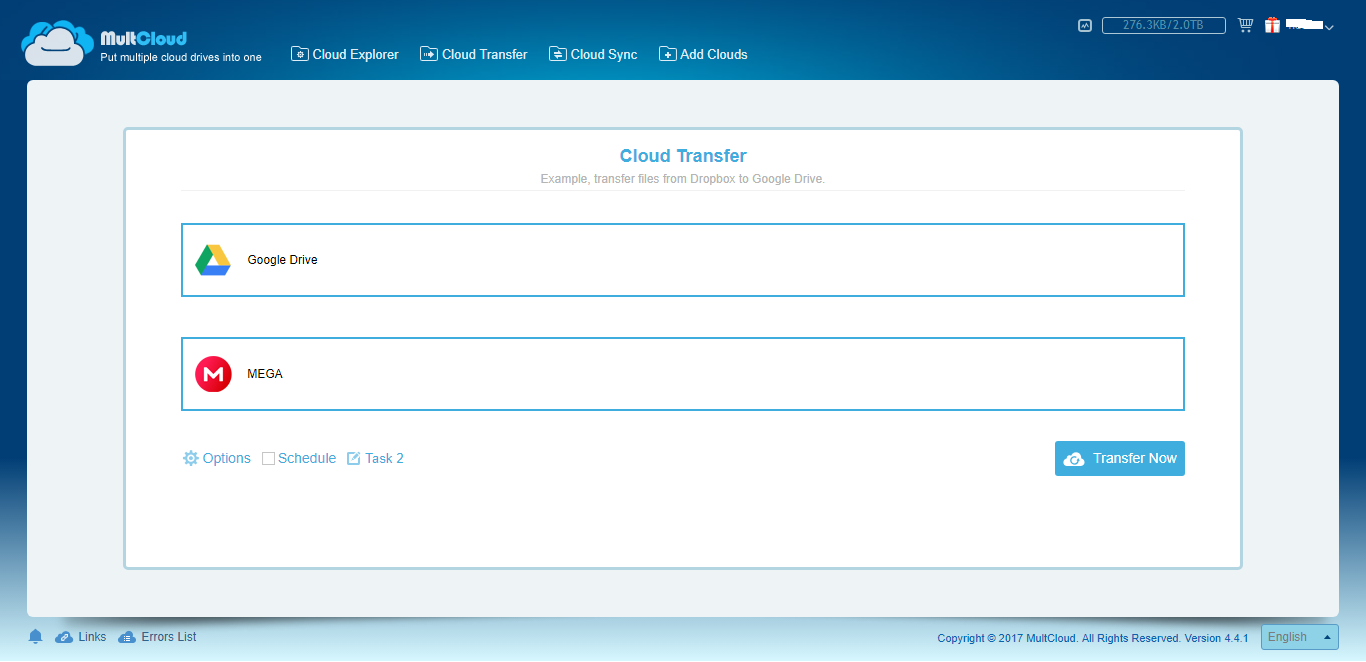1366x662 pixels.
Task: Click the Transfer Now button
Action: [x=1120, y=458]
